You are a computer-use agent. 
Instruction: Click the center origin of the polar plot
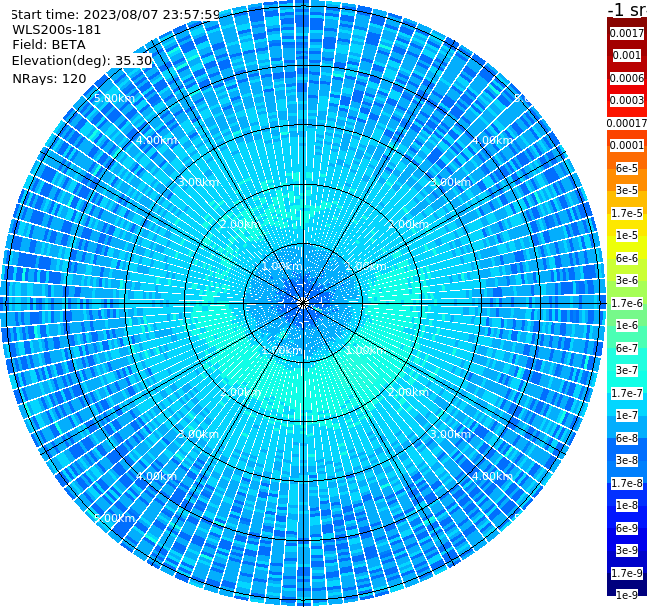tap(303, 303)
